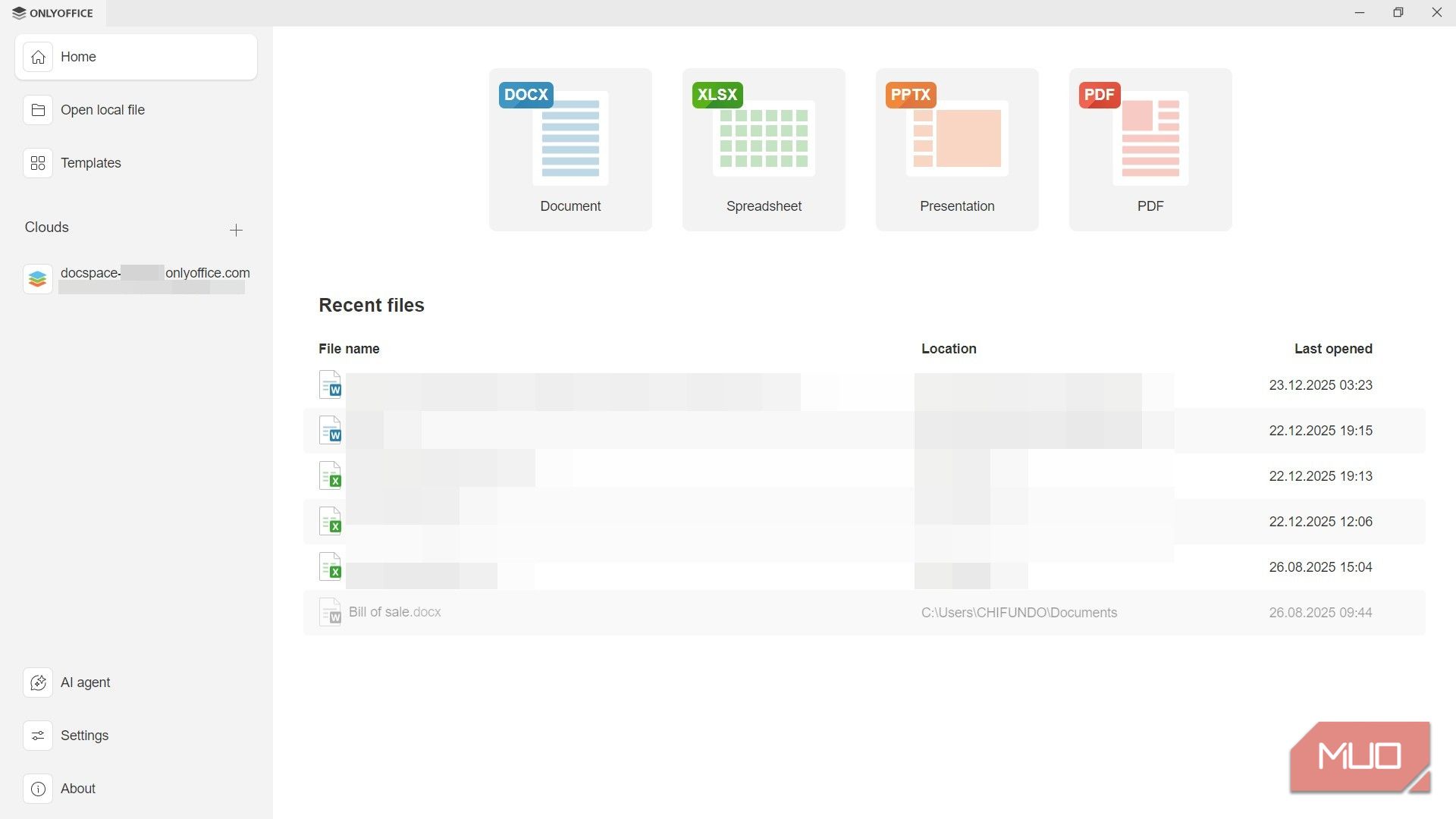Click the ONLYOFFICE logo tab
The width and height of the screenshot is (1456, 819).
coord(53,13)
